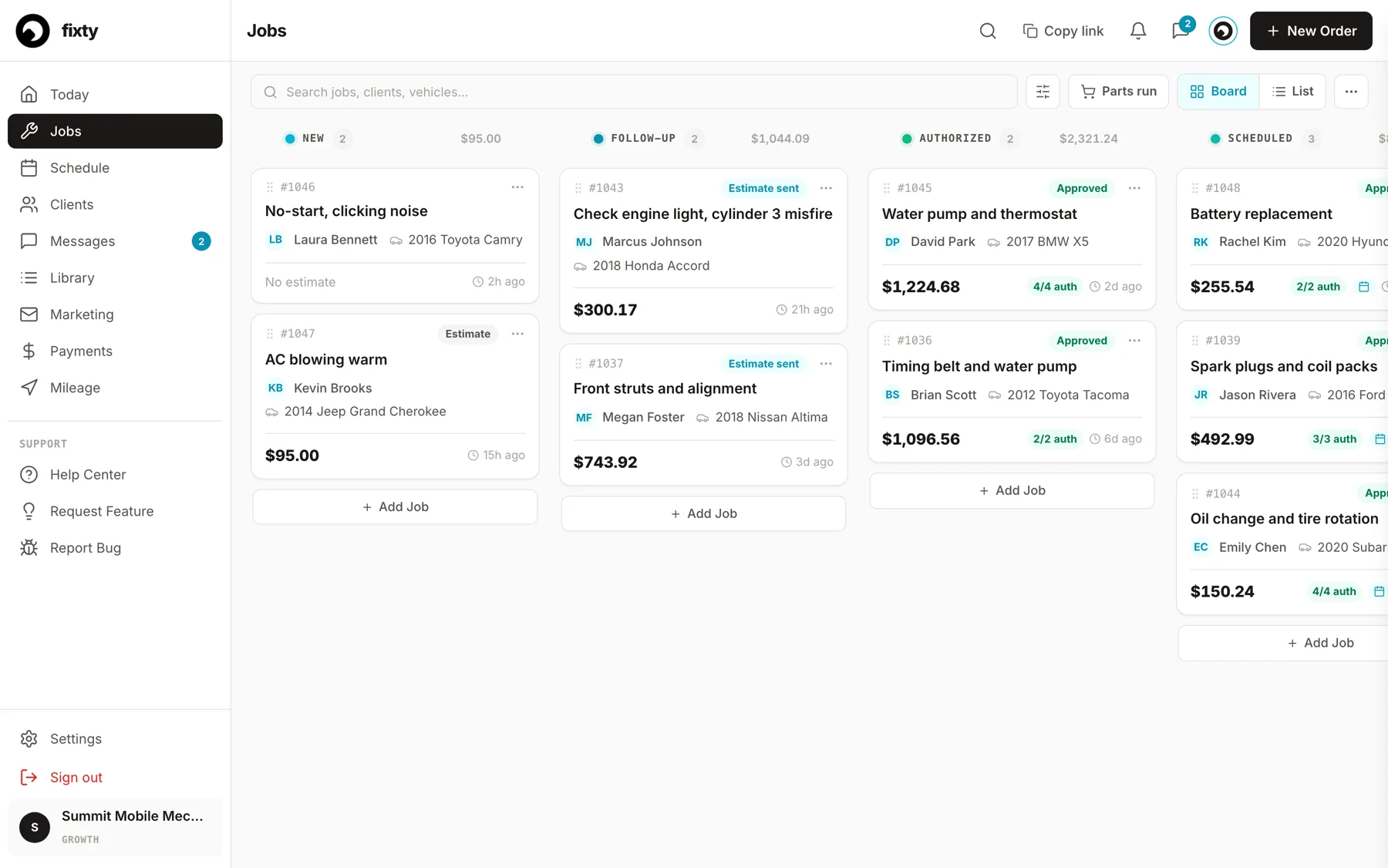Screen dimensions: 1388x868
Task: Open the more menu on job #1037
Action: click(826, 364)
